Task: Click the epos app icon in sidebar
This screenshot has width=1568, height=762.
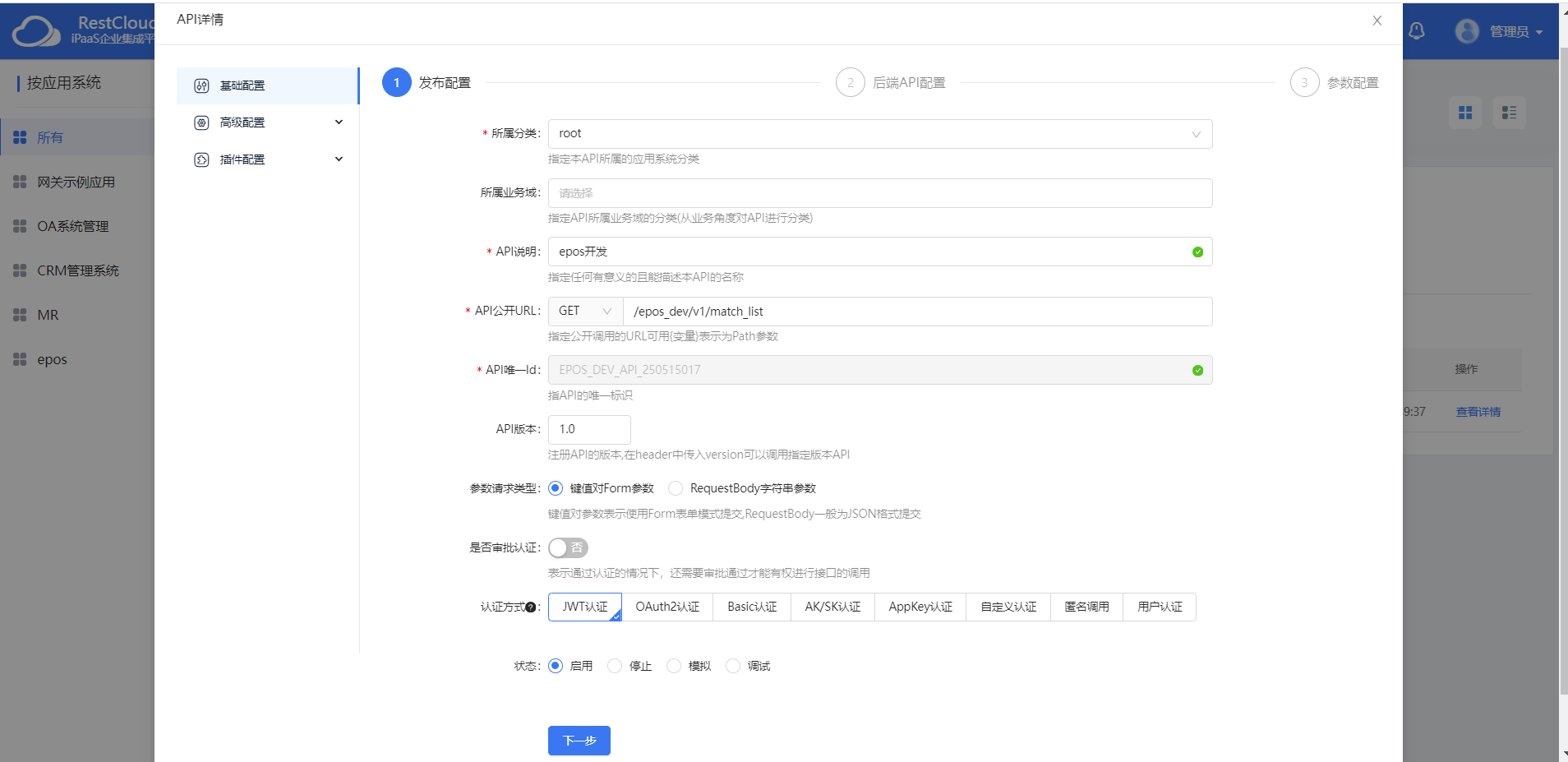Action: [x=19, y=359]
